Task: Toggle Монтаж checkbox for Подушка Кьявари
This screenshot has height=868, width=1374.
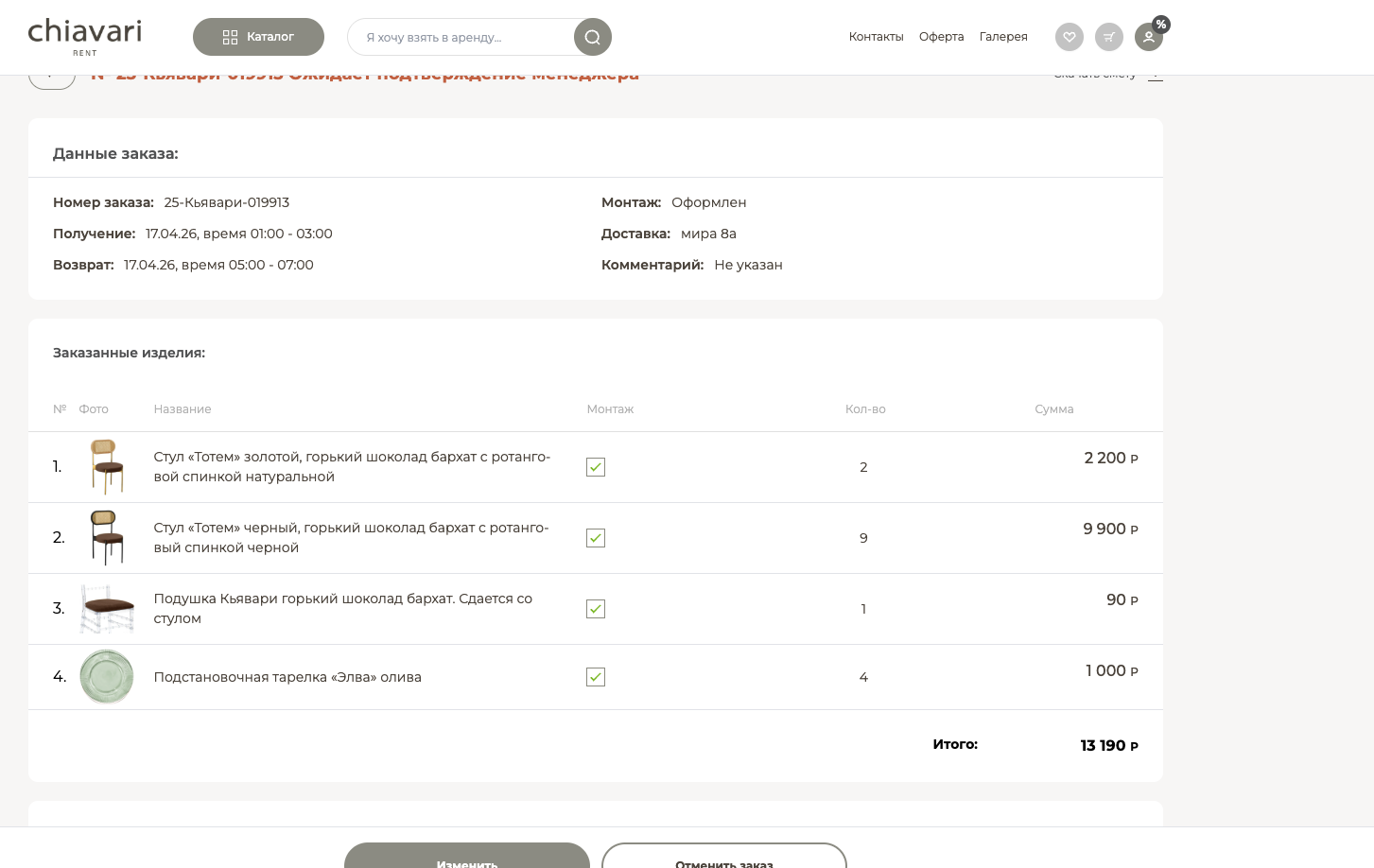Action: [x=596, y=609]
